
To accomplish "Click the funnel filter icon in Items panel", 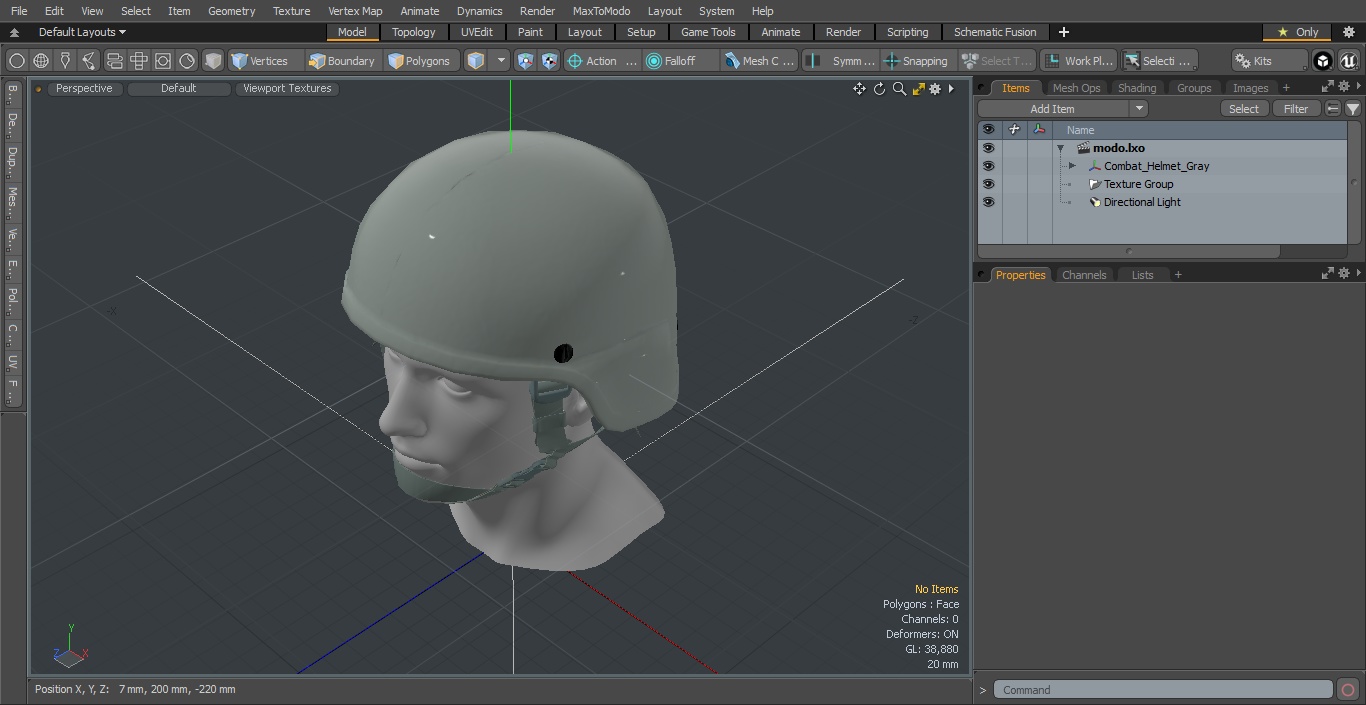I will tap(1352, 109).
